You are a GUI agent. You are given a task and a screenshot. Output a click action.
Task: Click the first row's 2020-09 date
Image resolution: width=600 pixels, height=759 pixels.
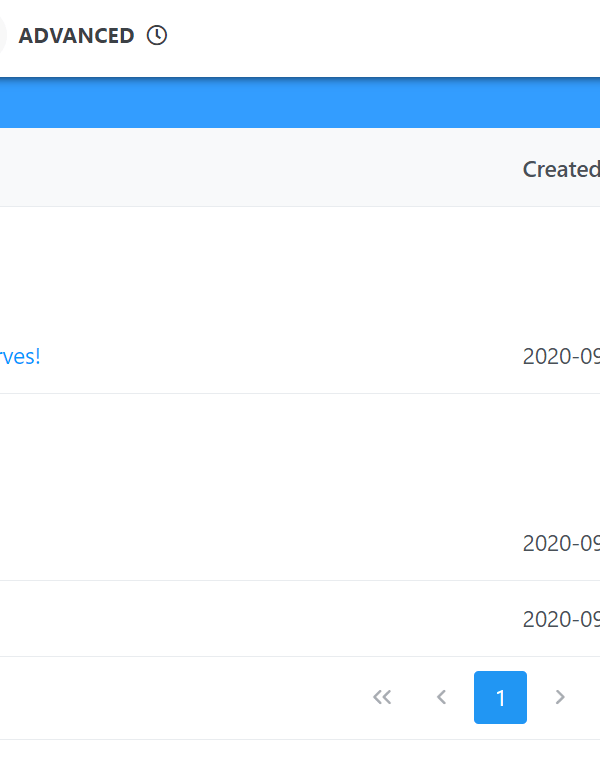click(x=561, y=356)
